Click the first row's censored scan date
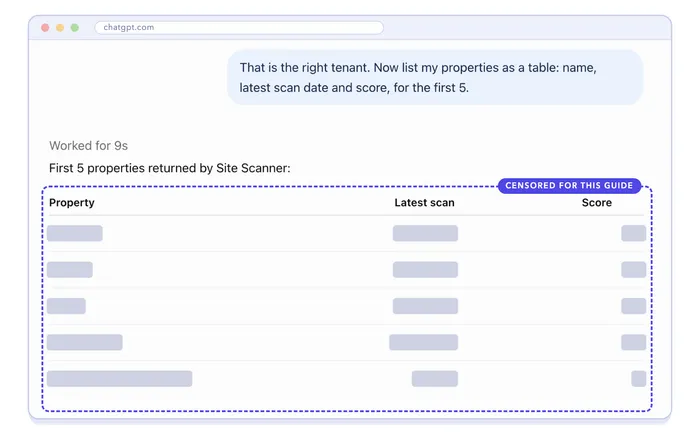700x443 pixels. (425, 233)
